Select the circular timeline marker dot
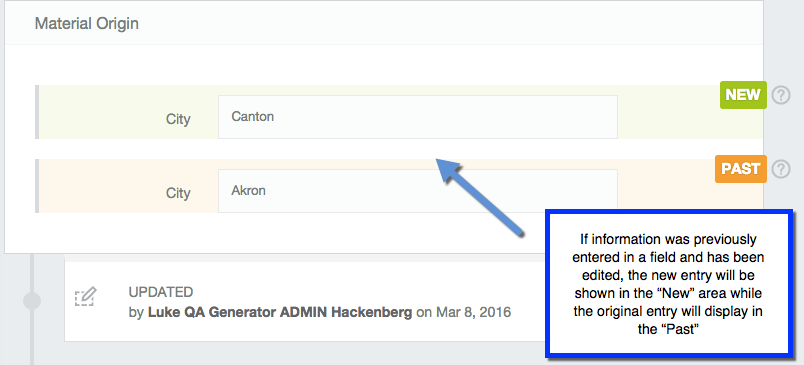 tap(32, 301)
